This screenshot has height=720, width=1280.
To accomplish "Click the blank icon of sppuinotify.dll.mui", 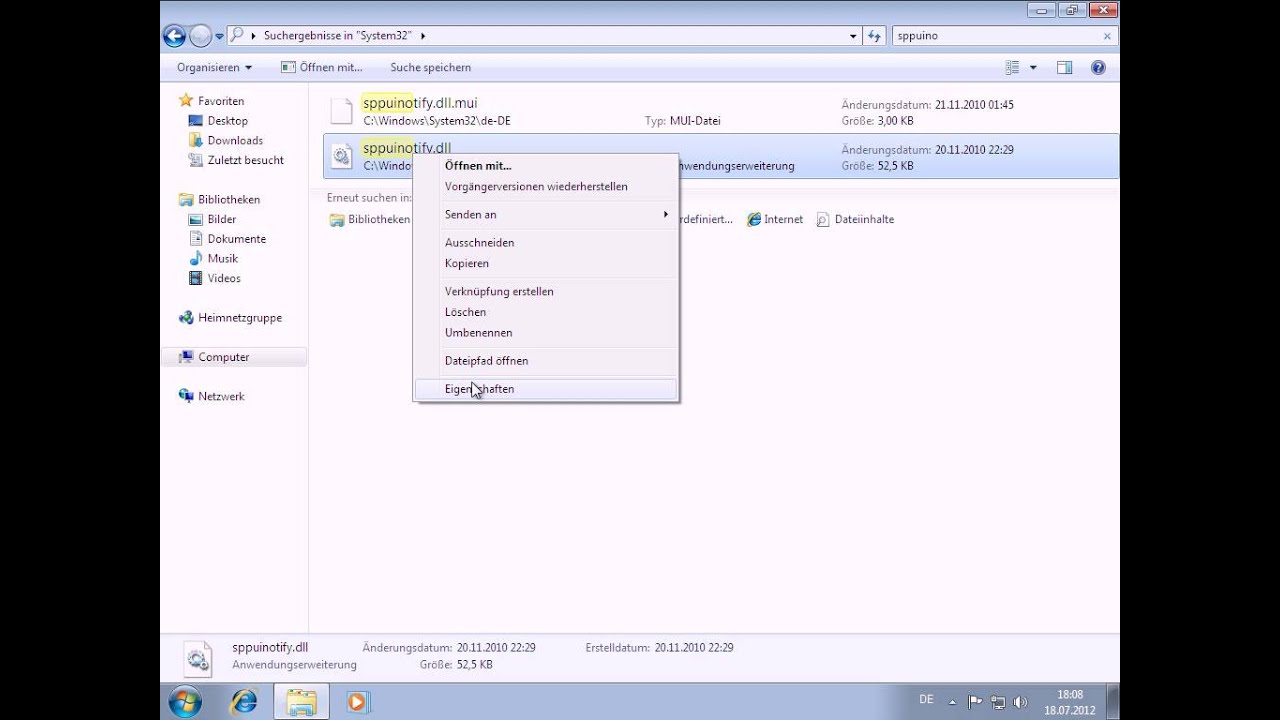I will coord(342,111).
